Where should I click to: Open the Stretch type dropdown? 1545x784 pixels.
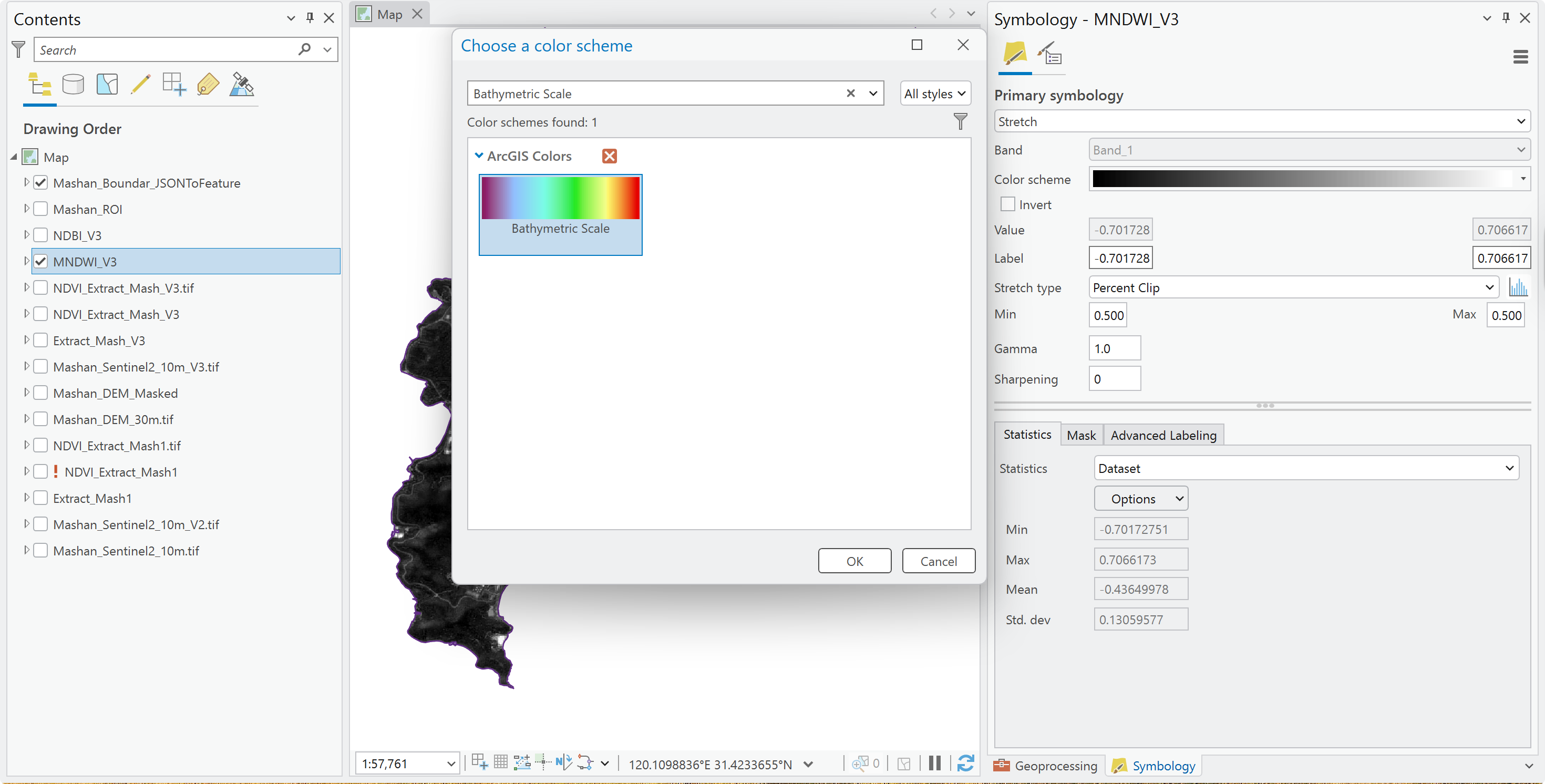pyautogui.click(x=1294, y=287)
